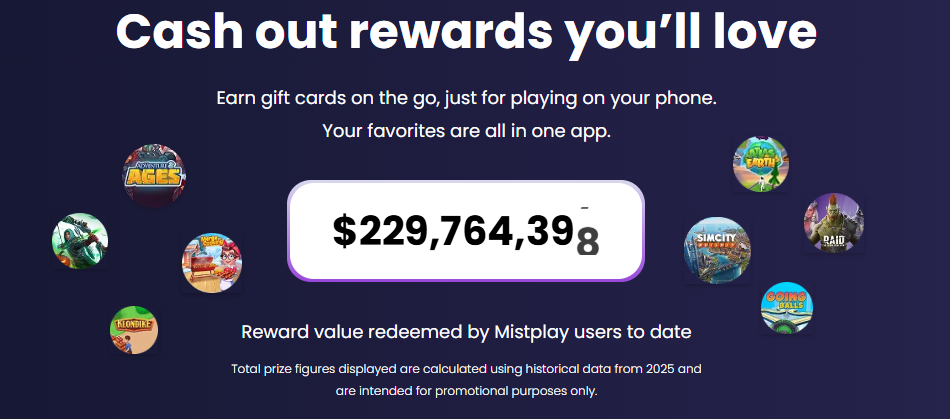
Task: Select the SimCity BuildIt game icon
Action: (x=716, y=250)
